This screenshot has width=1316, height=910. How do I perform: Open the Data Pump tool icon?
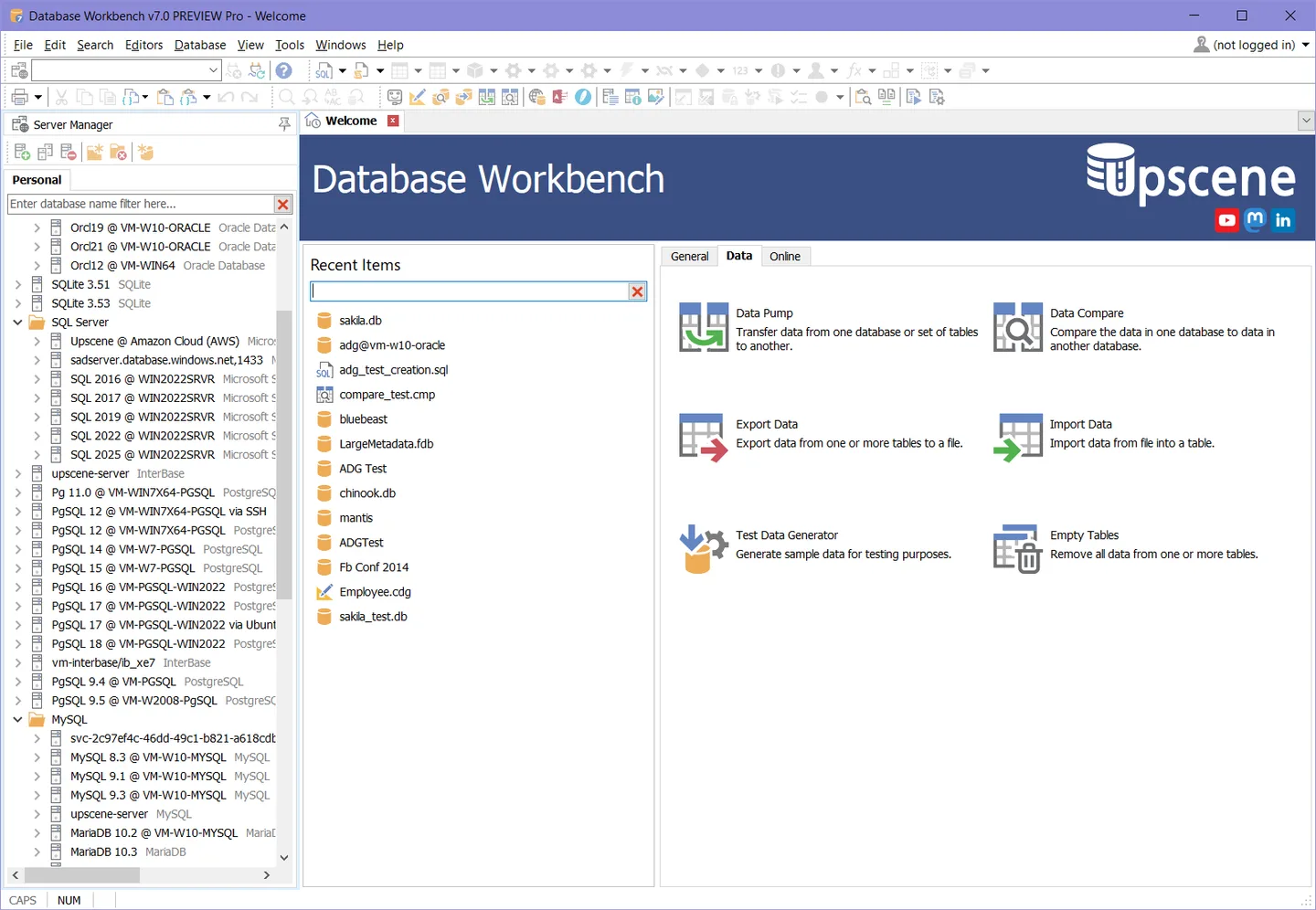click(704, 327)
